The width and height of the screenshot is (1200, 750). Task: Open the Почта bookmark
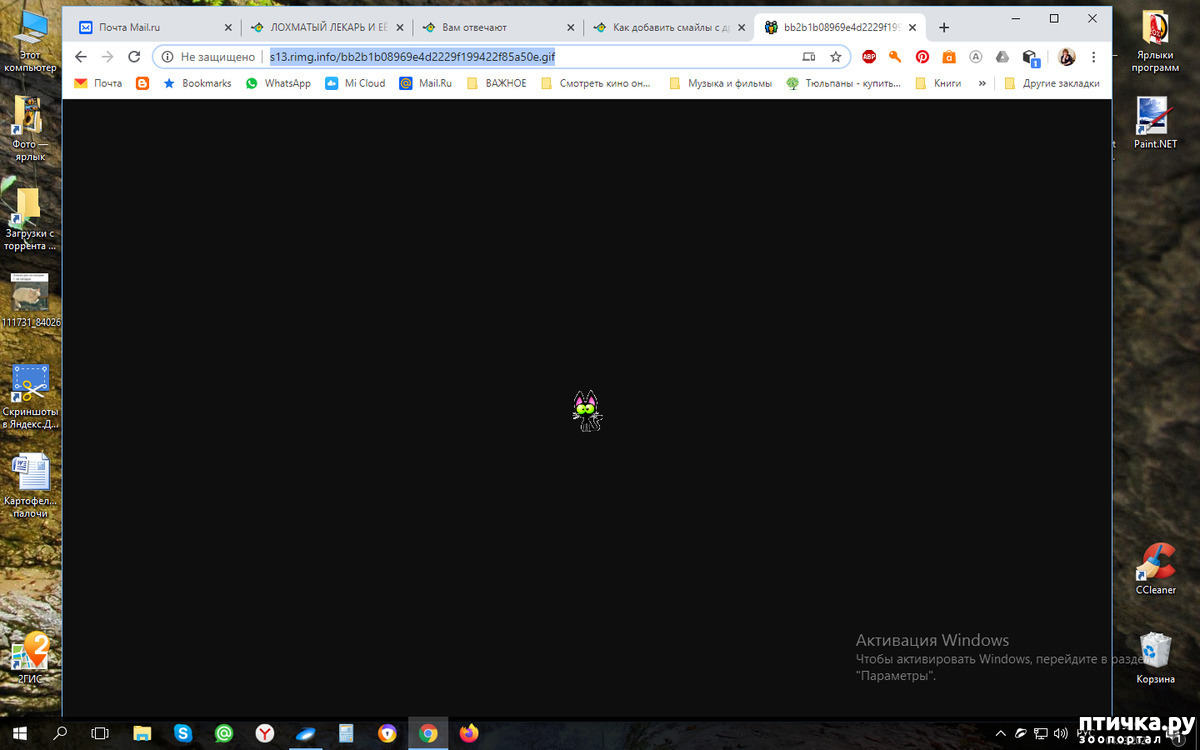[x=98, y=83]
